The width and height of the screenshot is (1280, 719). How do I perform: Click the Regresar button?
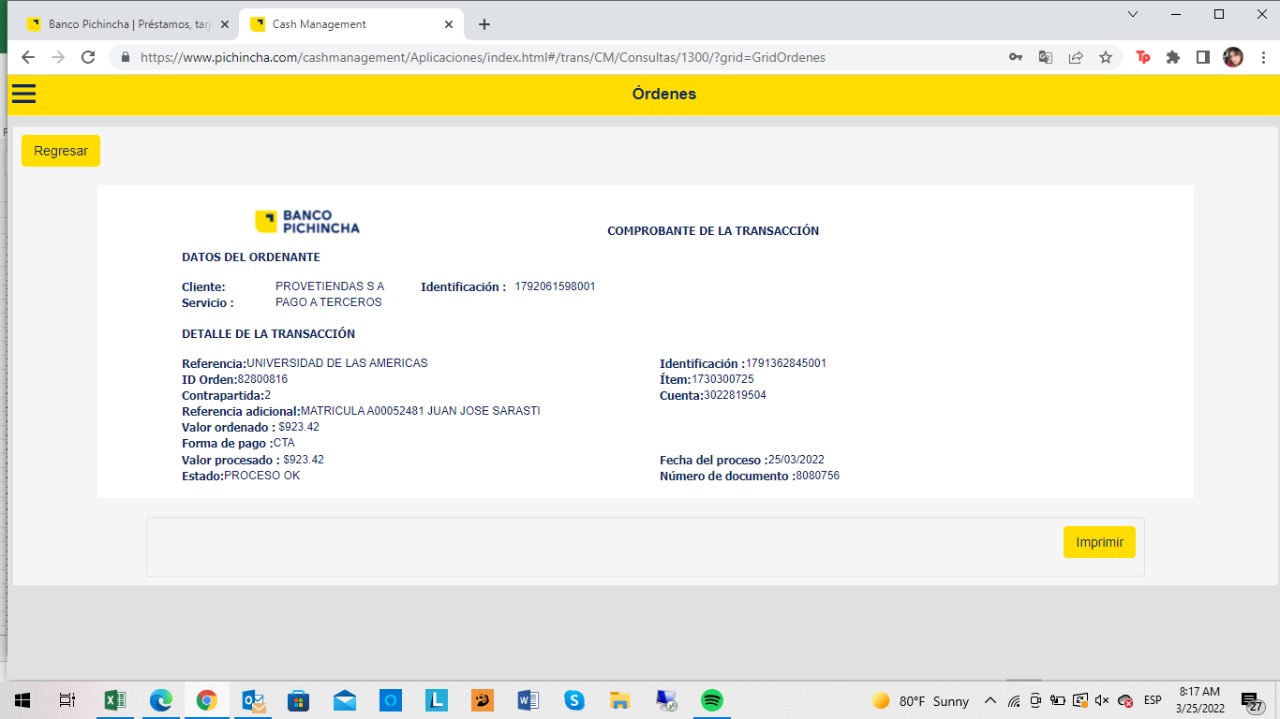pyautogui.click(x=61, y=151)
